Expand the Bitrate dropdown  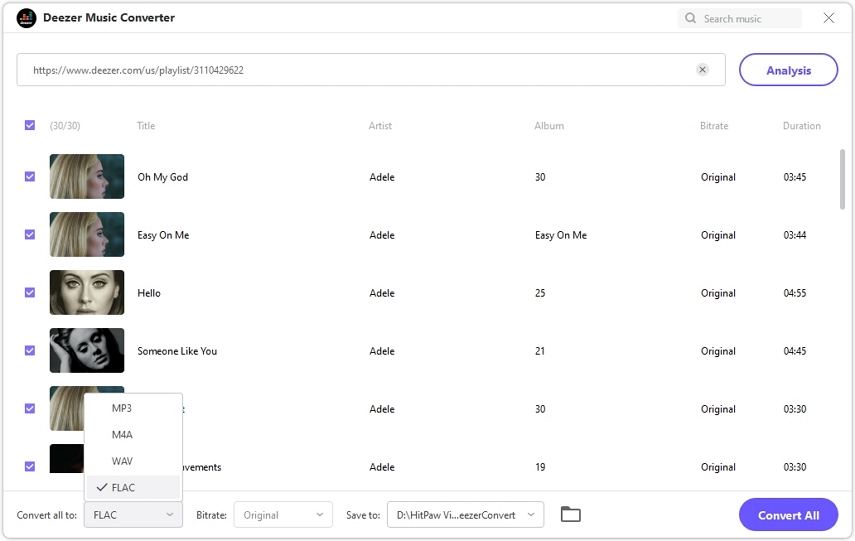tap(282, 515)
